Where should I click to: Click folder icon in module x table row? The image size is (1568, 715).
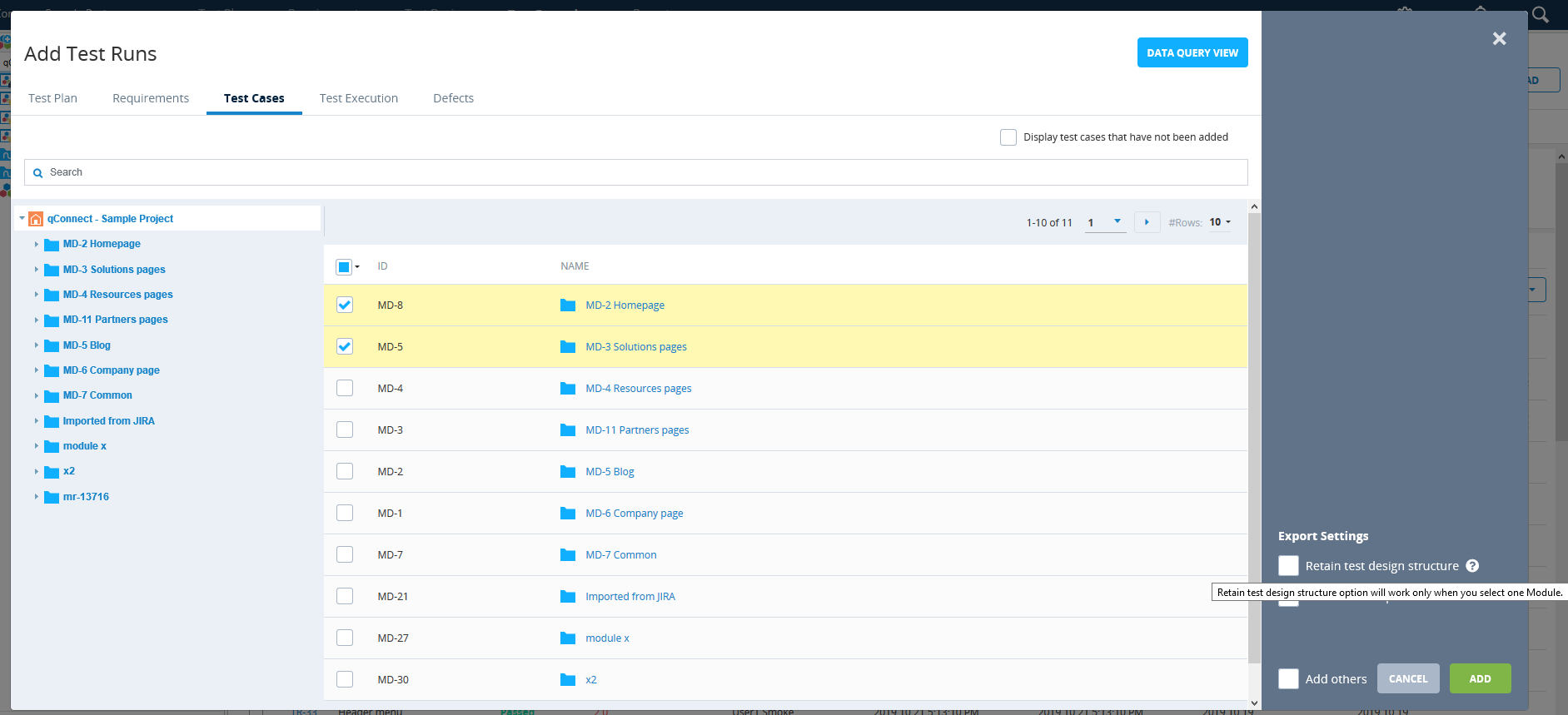click(x=568, y=638)
